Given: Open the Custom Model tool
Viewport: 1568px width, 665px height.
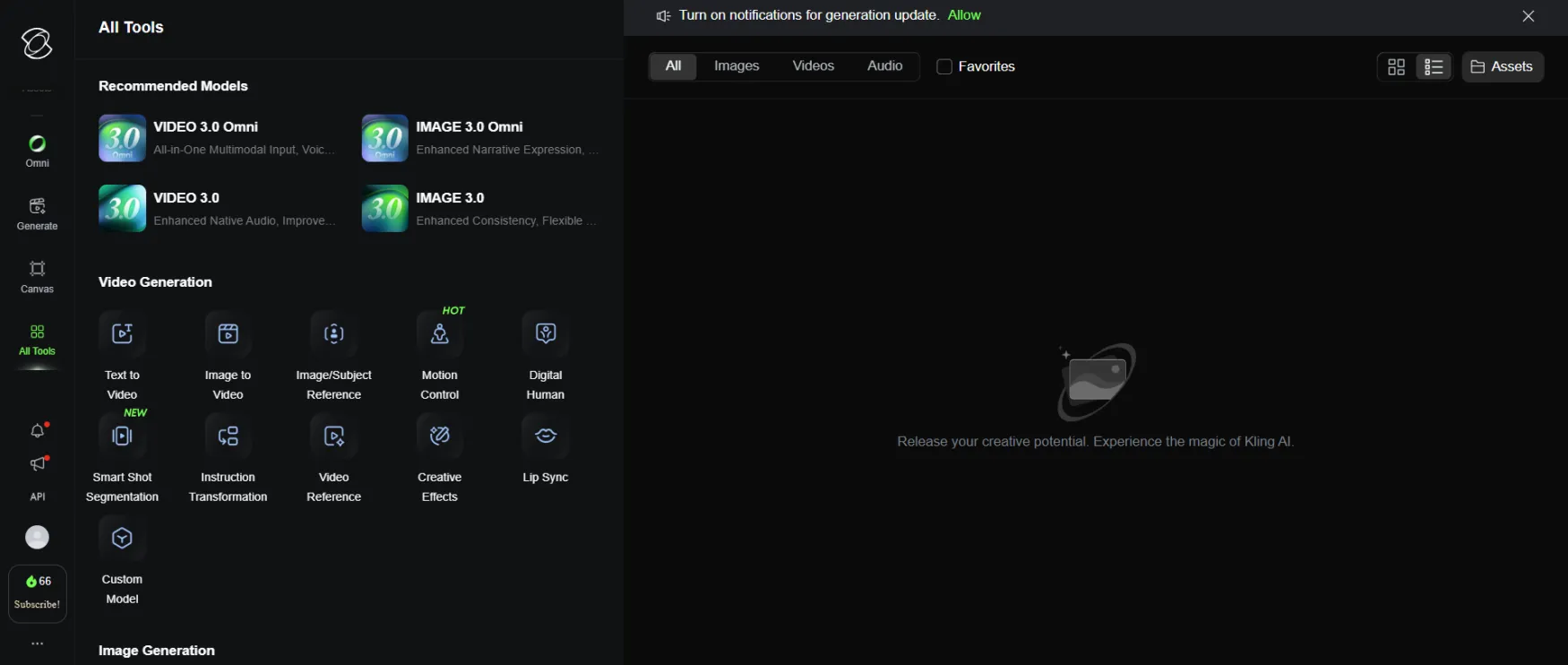Looking at the screenshot, I should coord(122,559).
